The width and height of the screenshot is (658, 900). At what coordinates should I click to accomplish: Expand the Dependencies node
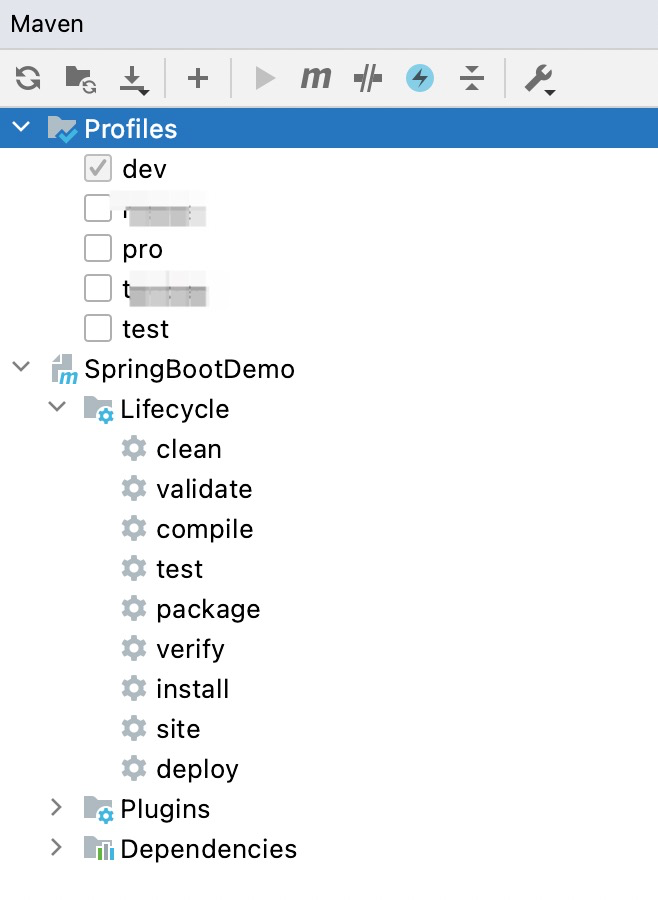(57, 848)
